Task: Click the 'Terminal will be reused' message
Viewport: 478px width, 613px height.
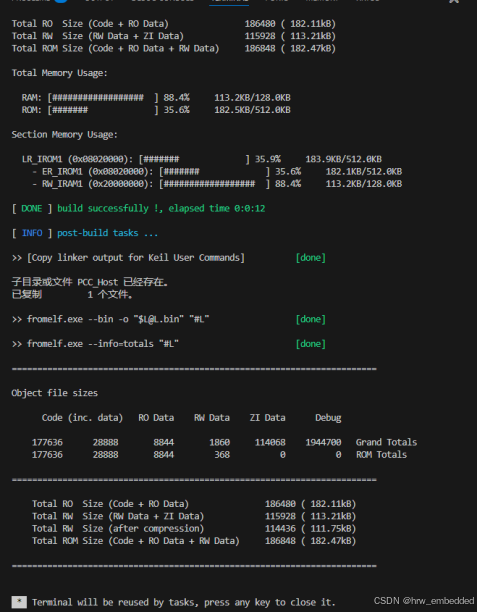Action: point(183,602)
